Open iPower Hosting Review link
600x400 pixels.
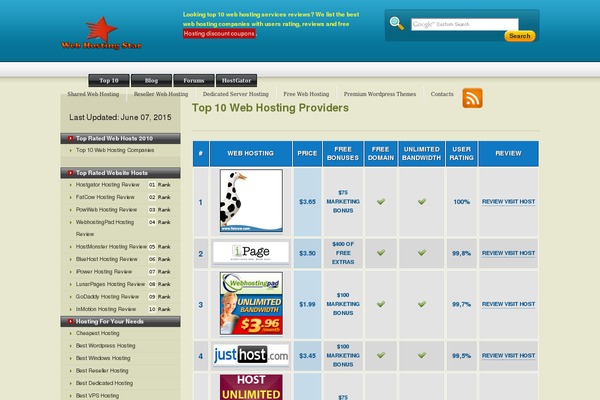point(104,272)
